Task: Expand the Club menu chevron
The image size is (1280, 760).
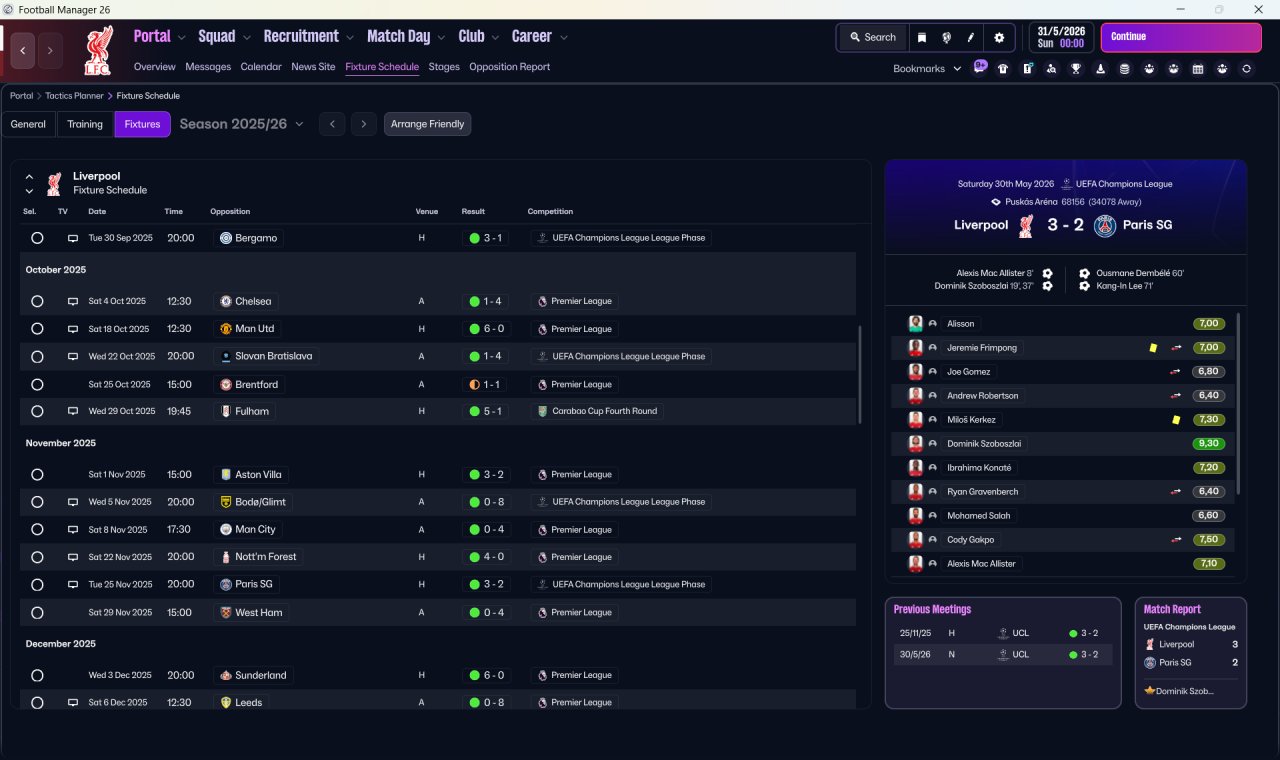Action: [x=495, y=38]
